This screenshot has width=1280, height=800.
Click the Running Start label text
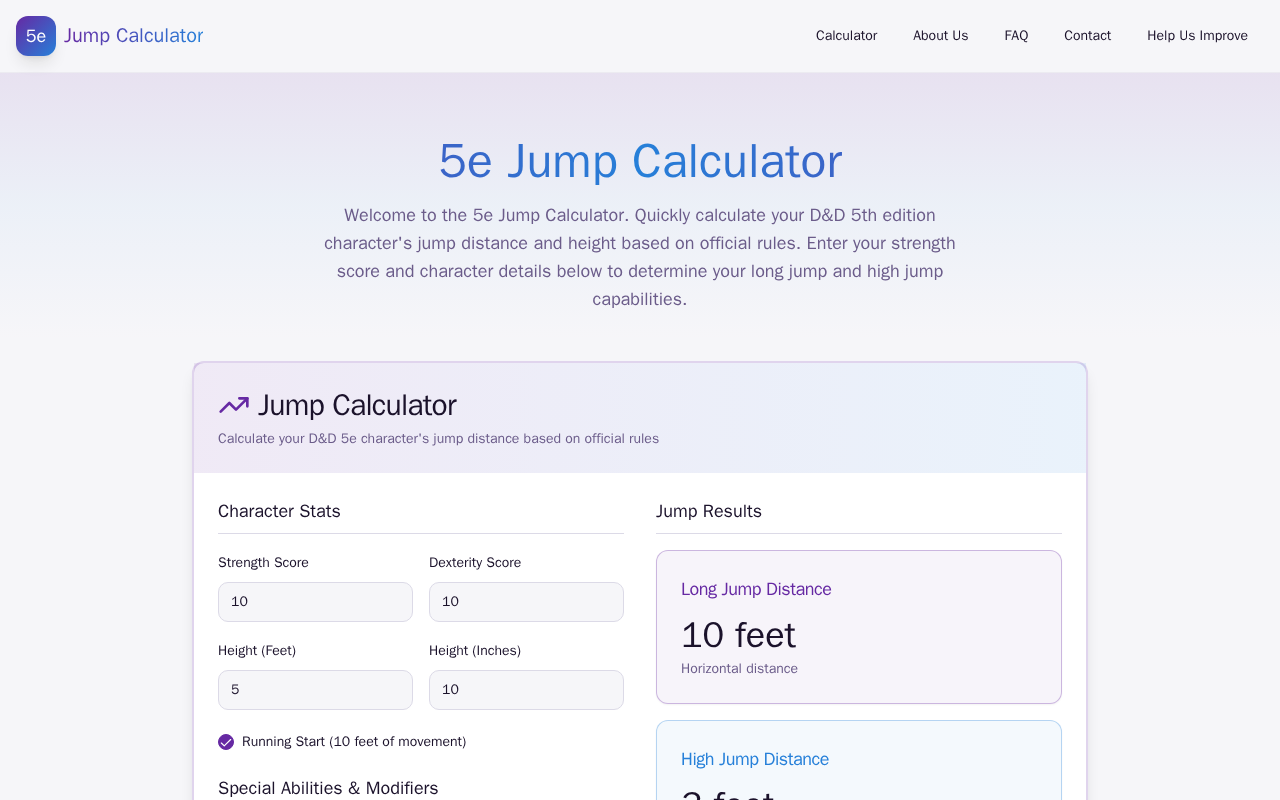click(x=354, y=742)
